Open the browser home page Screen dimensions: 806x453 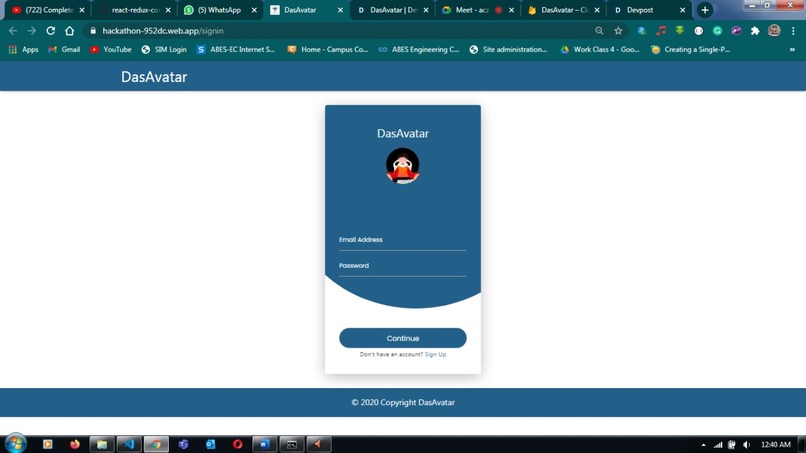pyautogui.click(x=69, y=31)
